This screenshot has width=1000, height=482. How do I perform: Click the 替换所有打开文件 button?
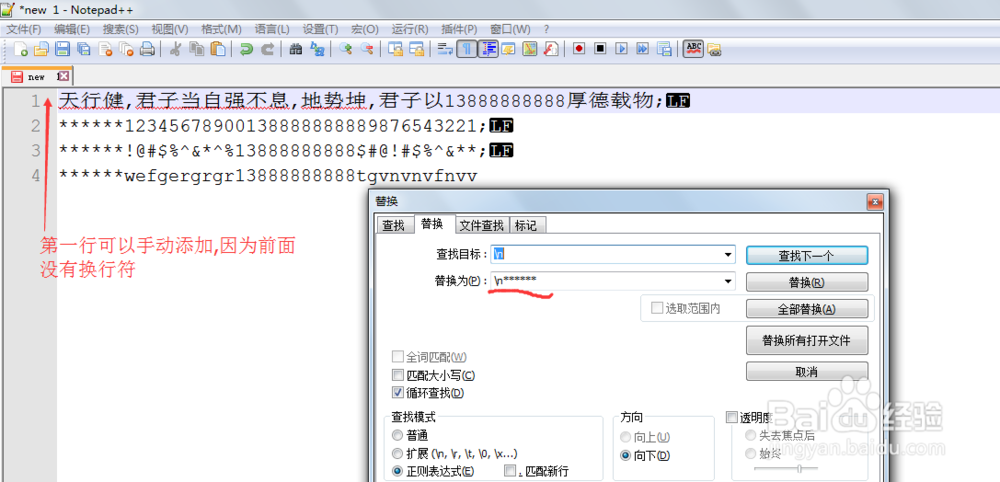(806, 340)
